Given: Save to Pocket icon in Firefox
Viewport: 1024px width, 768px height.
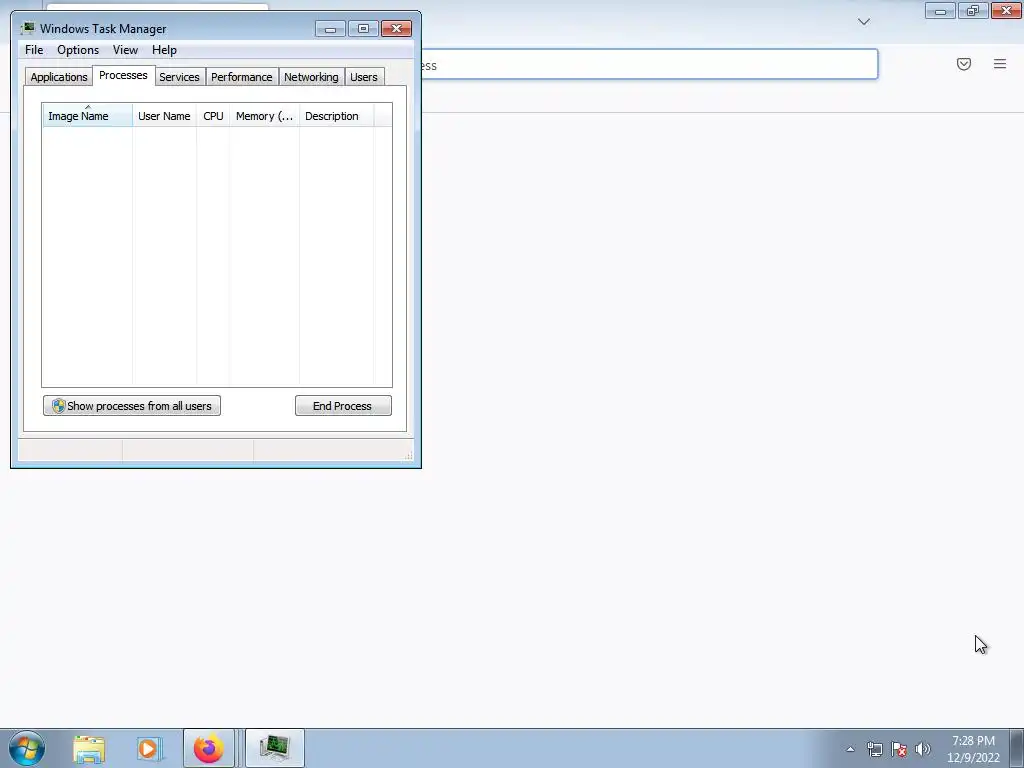Looking at the screenshot, I should click(964, 64).
